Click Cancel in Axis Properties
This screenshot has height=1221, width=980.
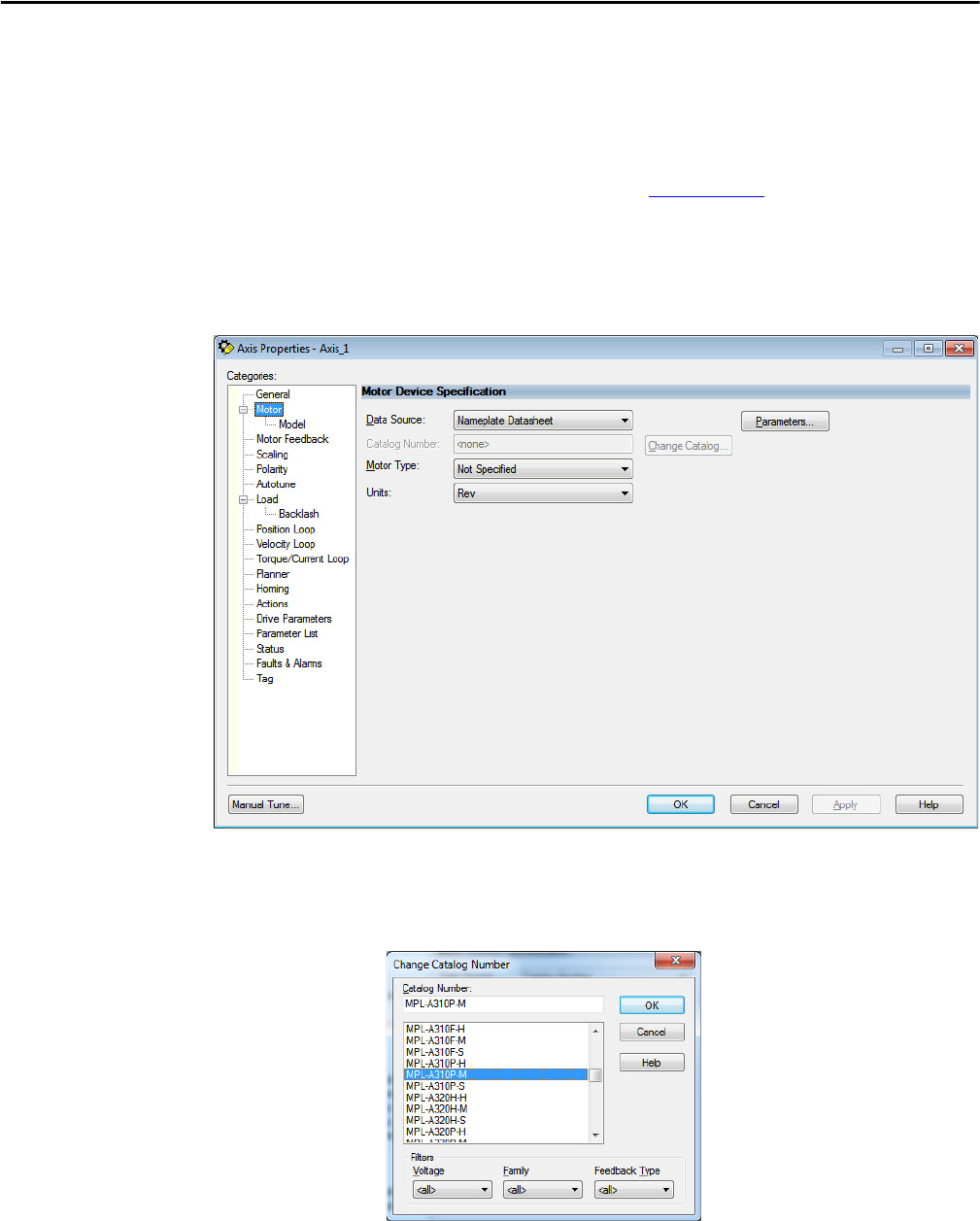[763, 804]
